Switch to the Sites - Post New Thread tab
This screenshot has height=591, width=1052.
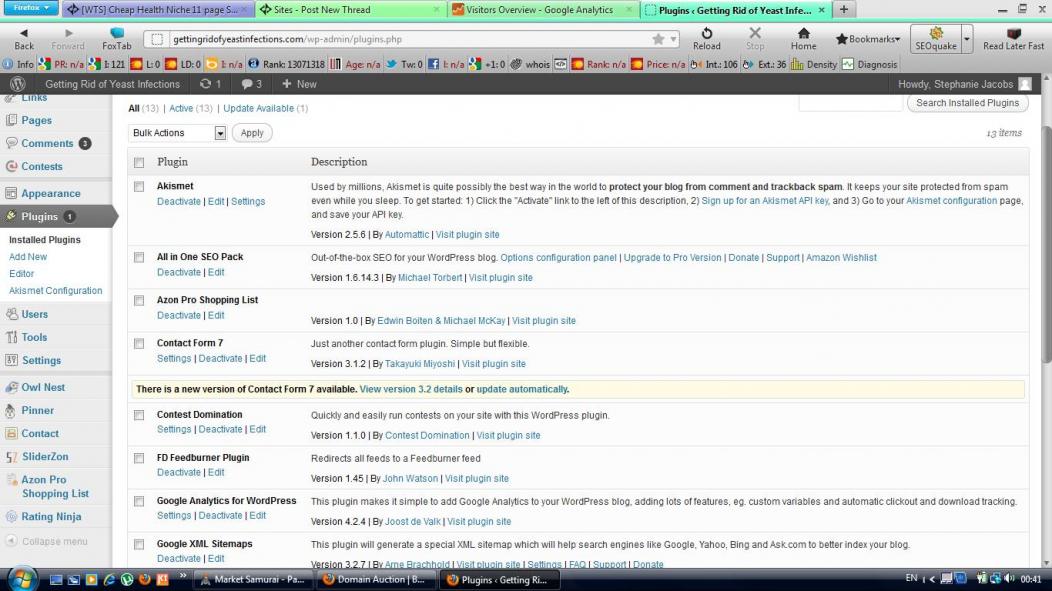point(349,10)
